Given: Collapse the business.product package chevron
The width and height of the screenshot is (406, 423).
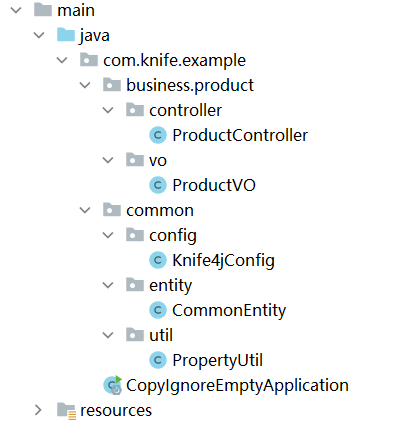Looking at the screenshot, I should coord(85,85).
